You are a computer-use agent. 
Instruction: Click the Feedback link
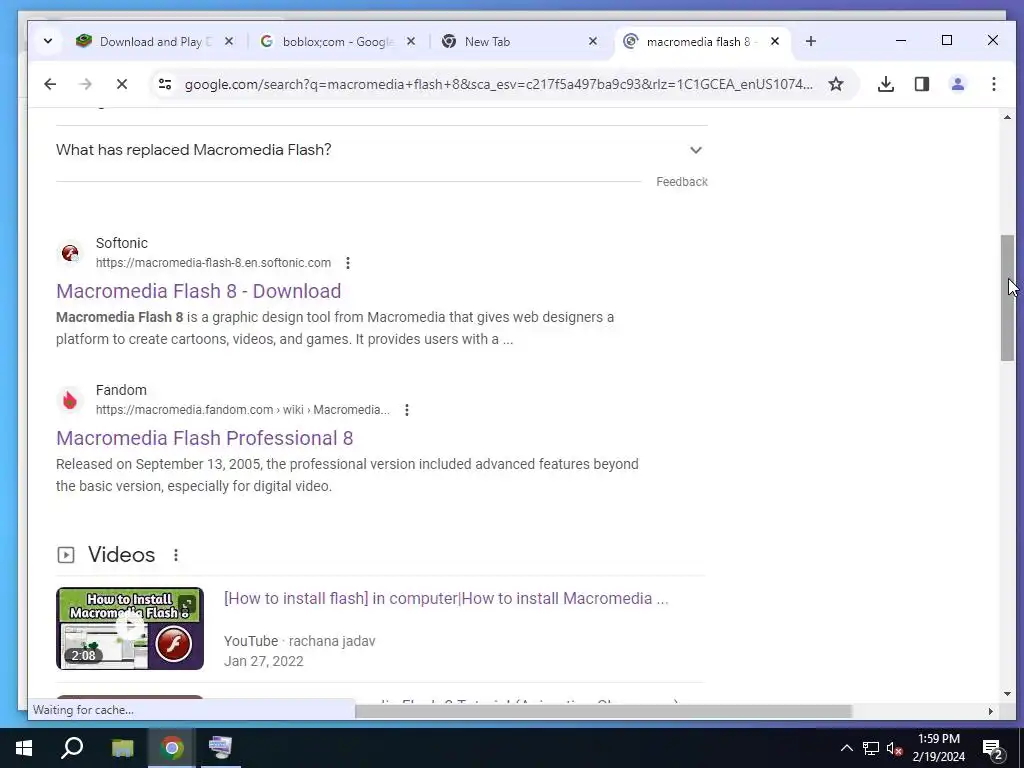(682, 182)
